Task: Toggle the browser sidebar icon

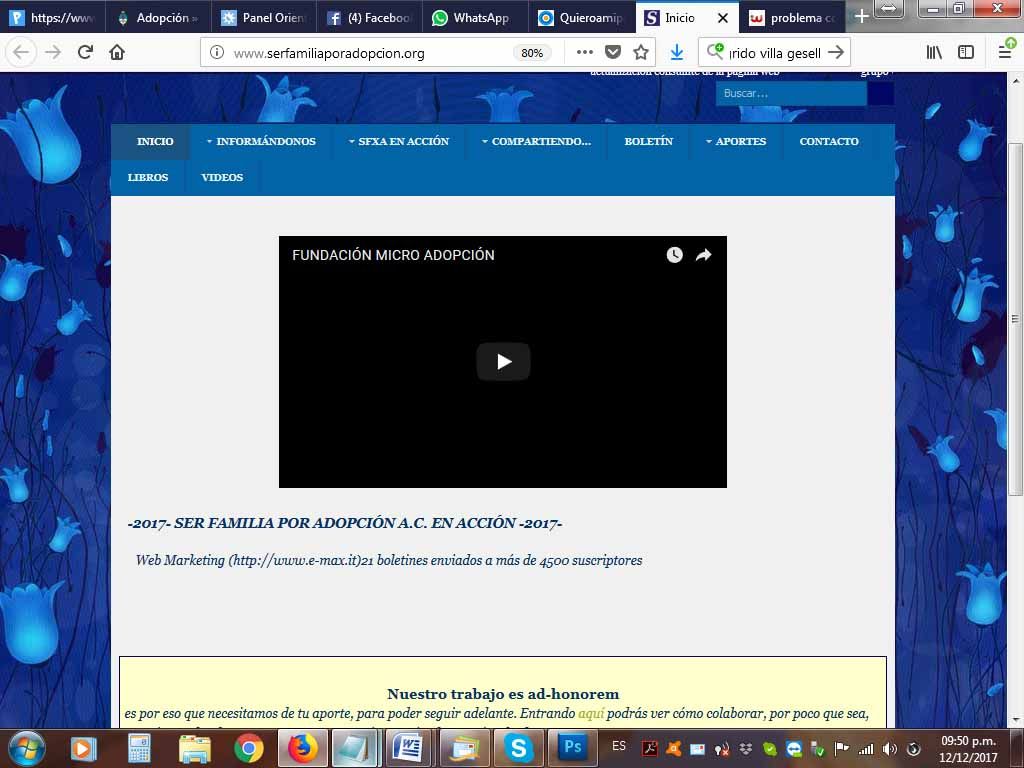Action: click(966, 52)
